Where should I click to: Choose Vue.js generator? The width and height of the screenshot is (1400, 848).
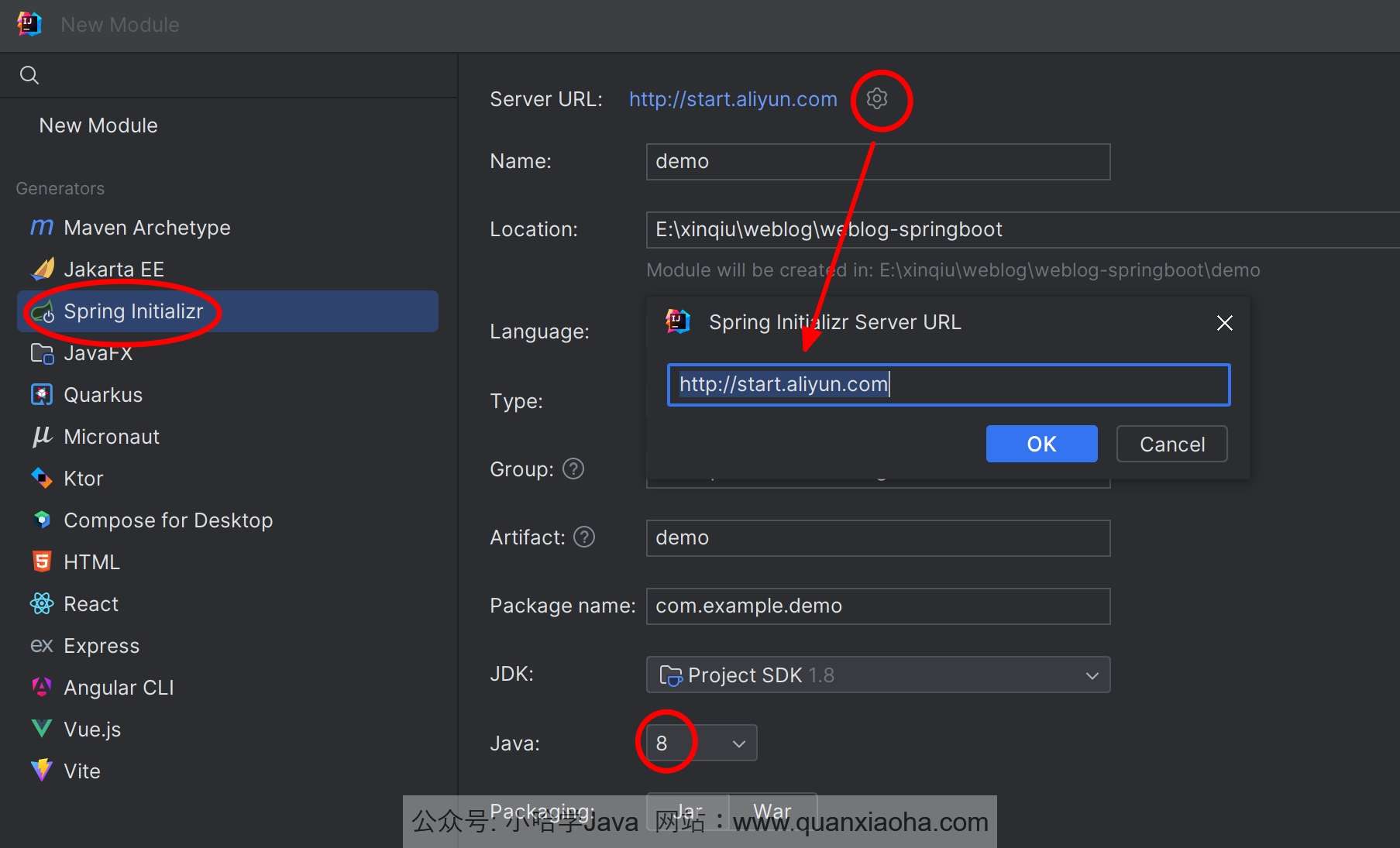click(228, 729)
